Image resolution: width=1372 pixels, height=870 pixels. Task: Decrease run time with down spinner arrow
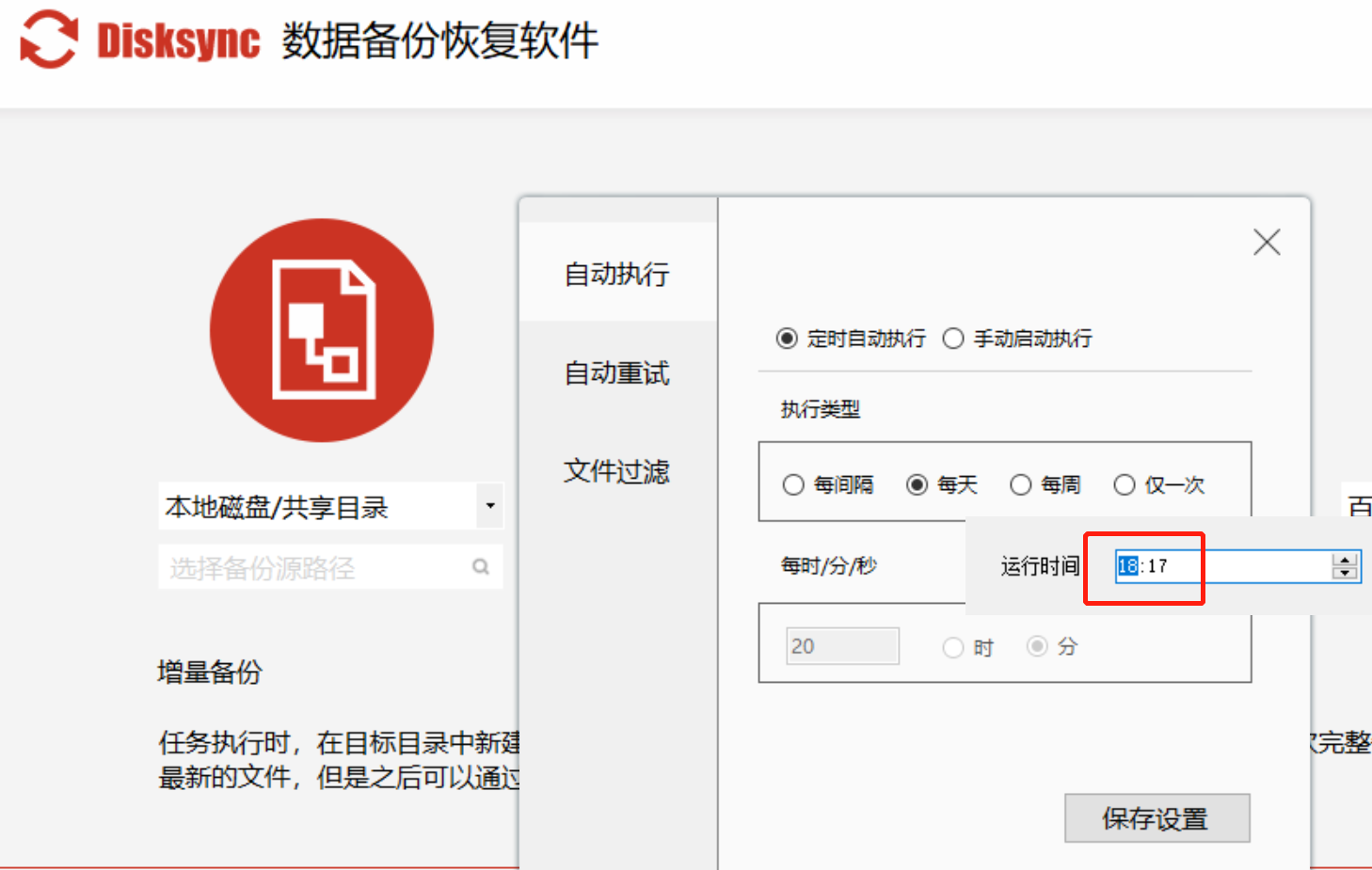[1345, 572]
